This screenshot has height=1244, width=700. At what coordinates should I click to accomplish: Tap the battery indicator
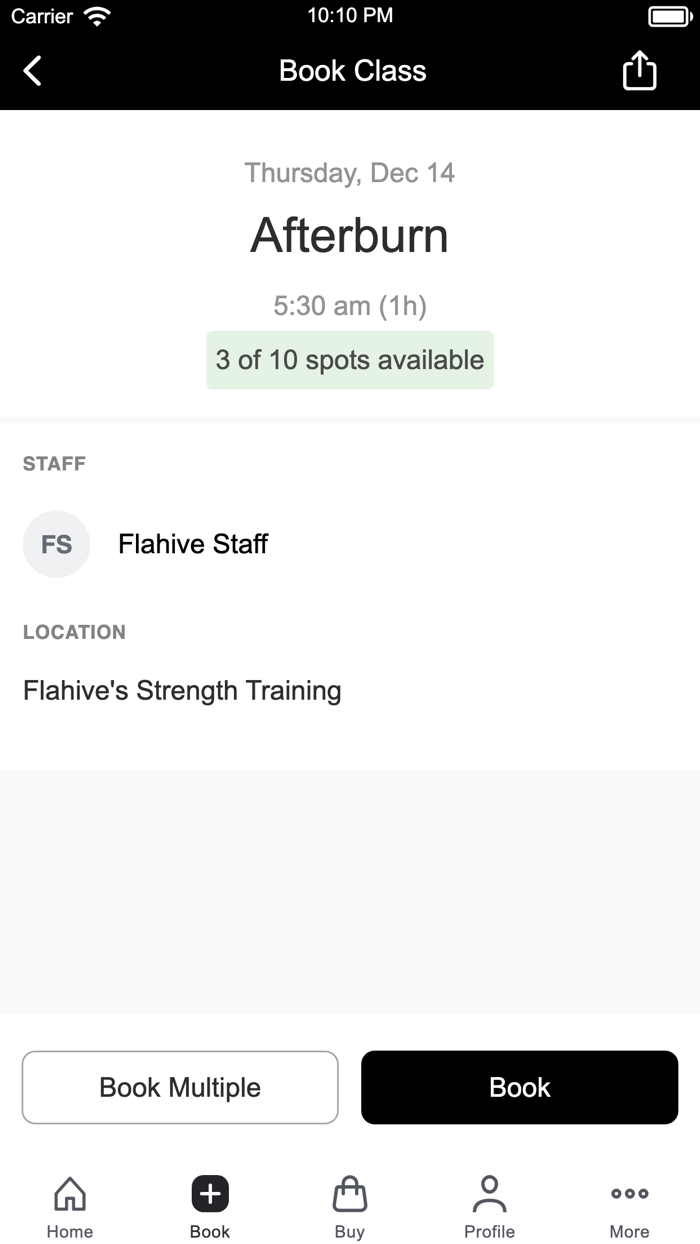(x=668, y=16)
